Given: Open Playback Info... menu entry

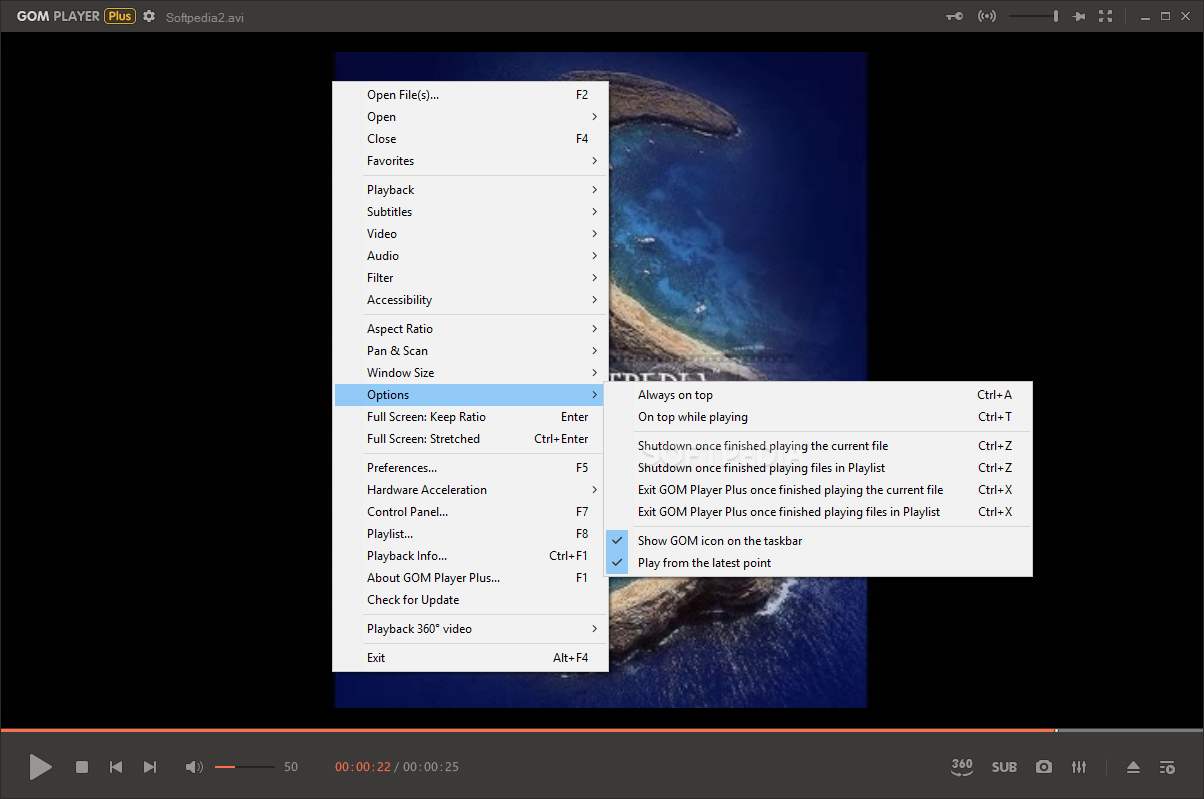Looking at the screenshot, I should (470, 556).
